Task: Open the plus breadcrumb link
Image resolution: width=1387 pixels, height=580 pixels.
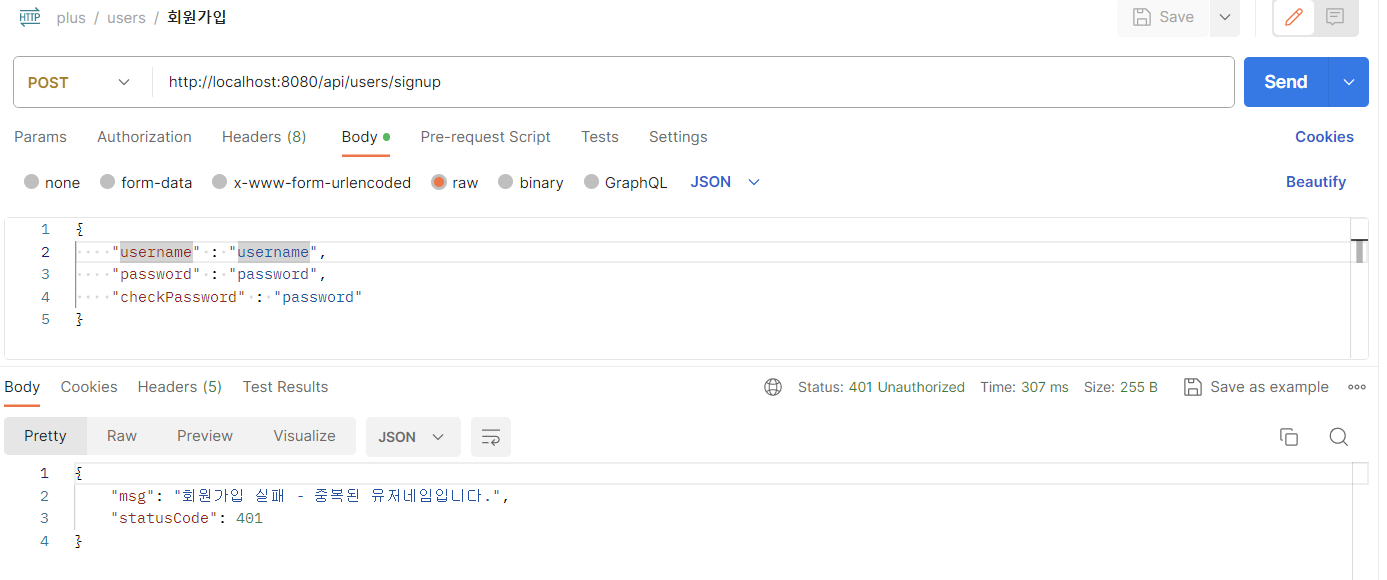Action: point(71,18)
